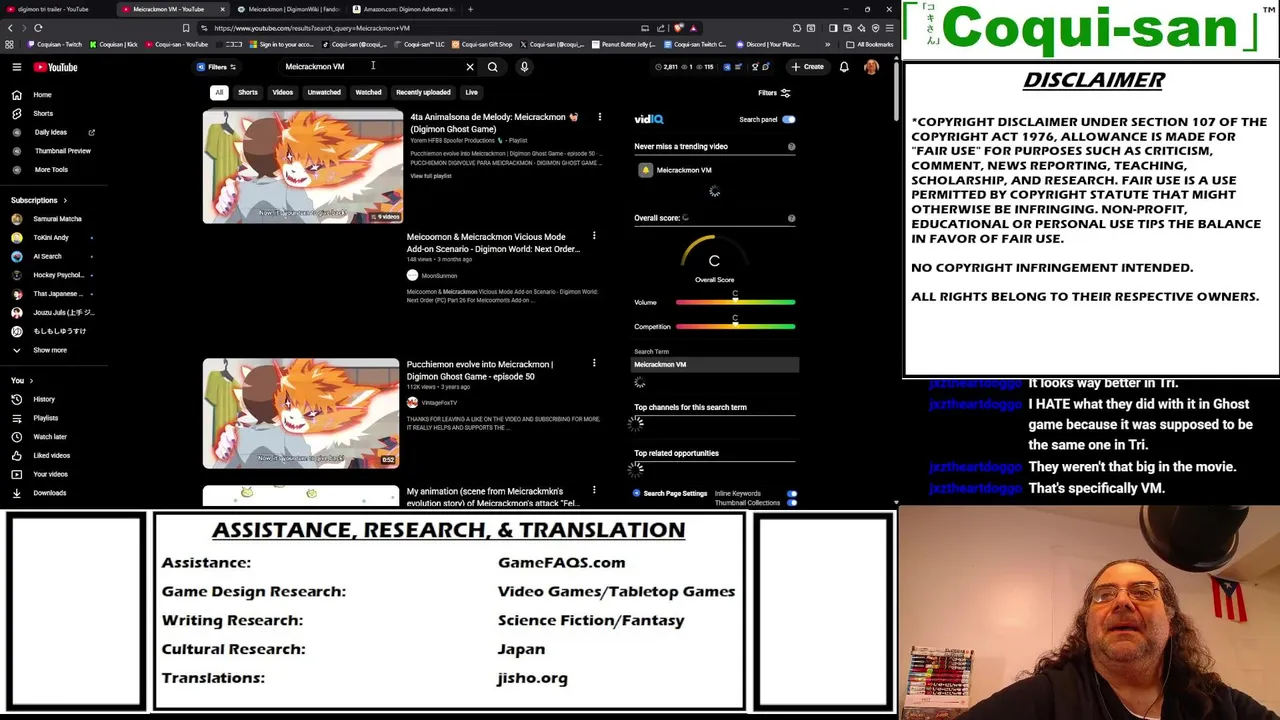1280x720 pixels.
Task: Open the notifications bell in the YouTube header
Action: (844, 67)
